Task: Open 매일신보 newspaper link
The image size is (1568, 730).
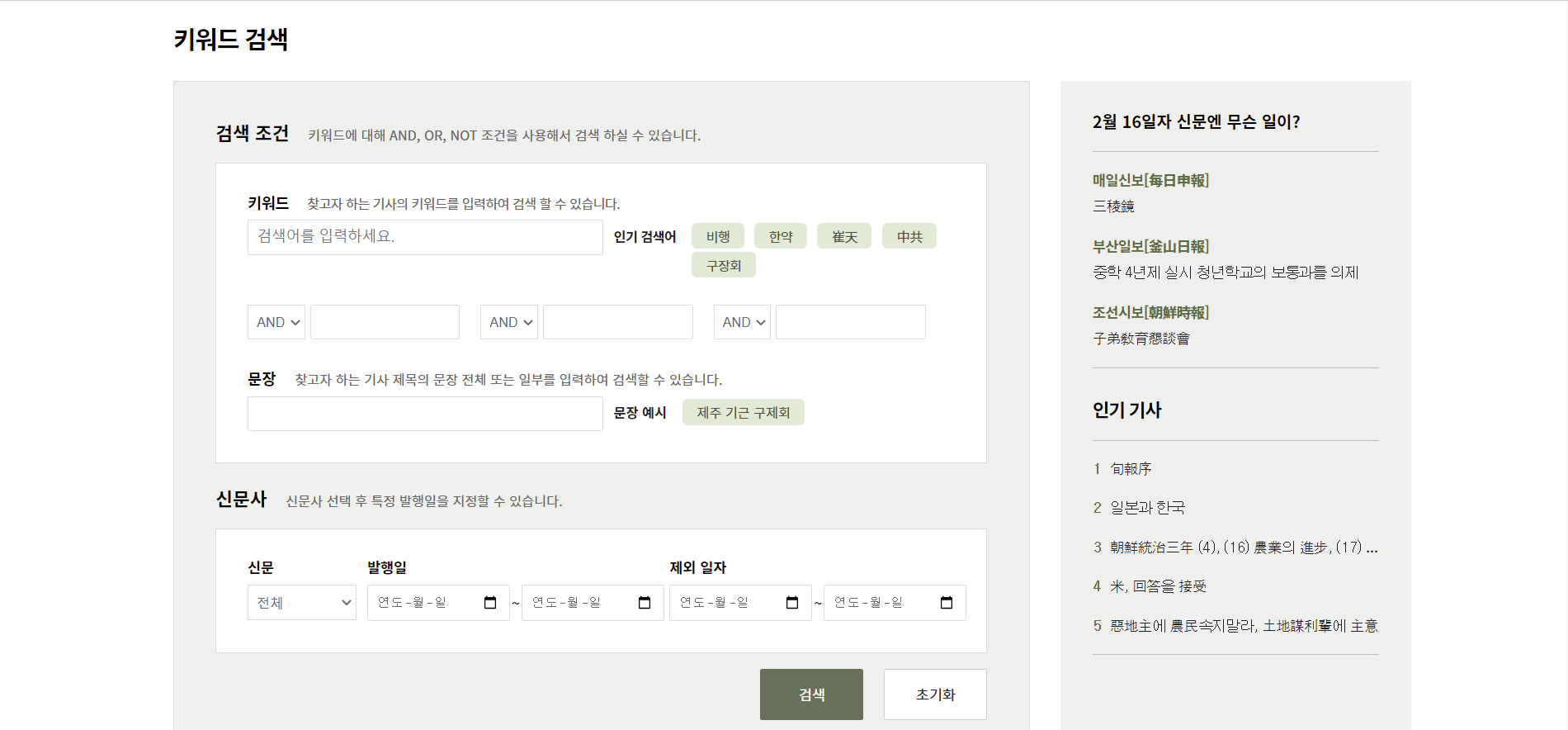Action: tap(1150, 180)
